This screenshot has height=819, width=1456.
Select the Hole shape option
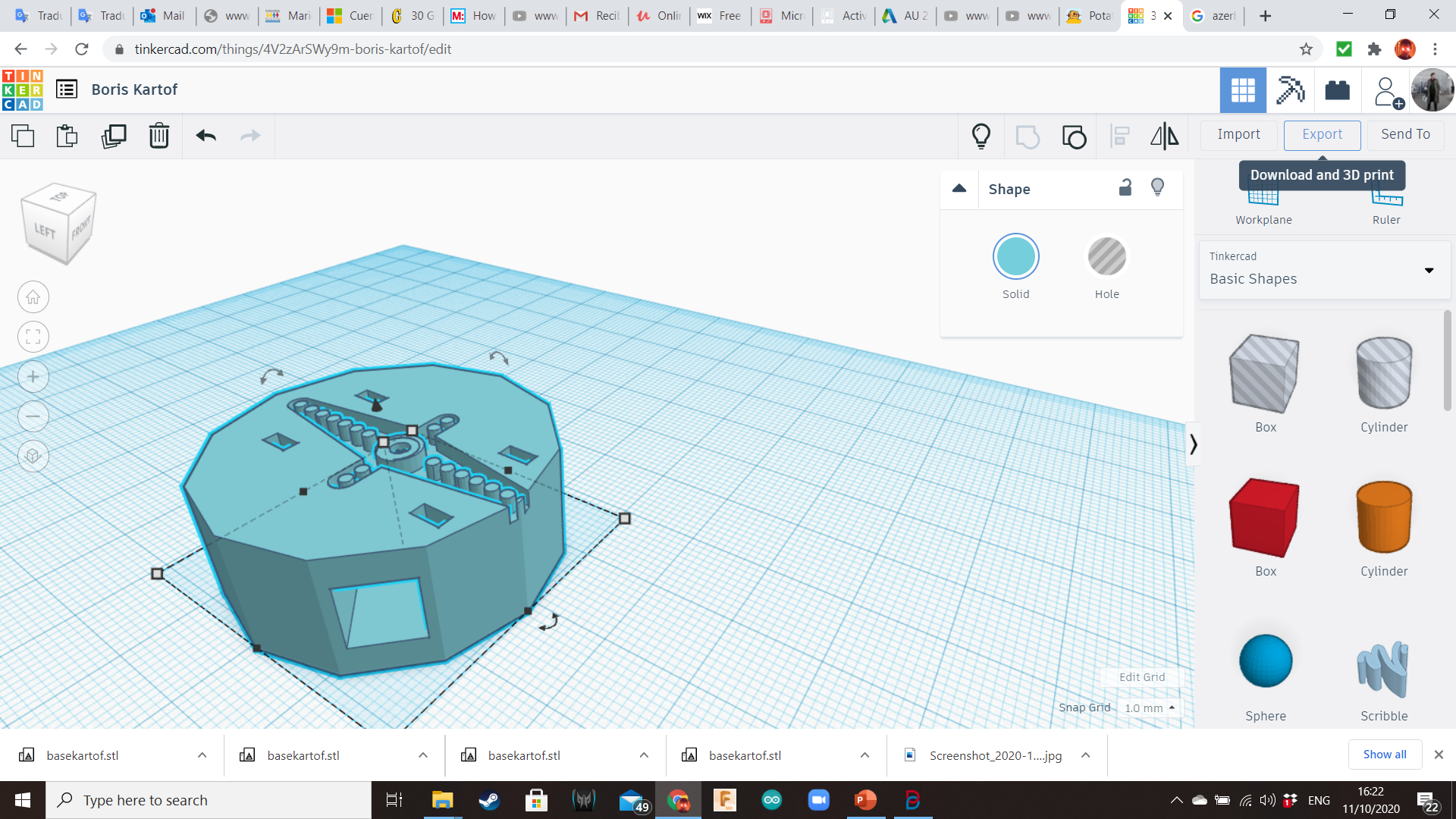coord(1106,257)
